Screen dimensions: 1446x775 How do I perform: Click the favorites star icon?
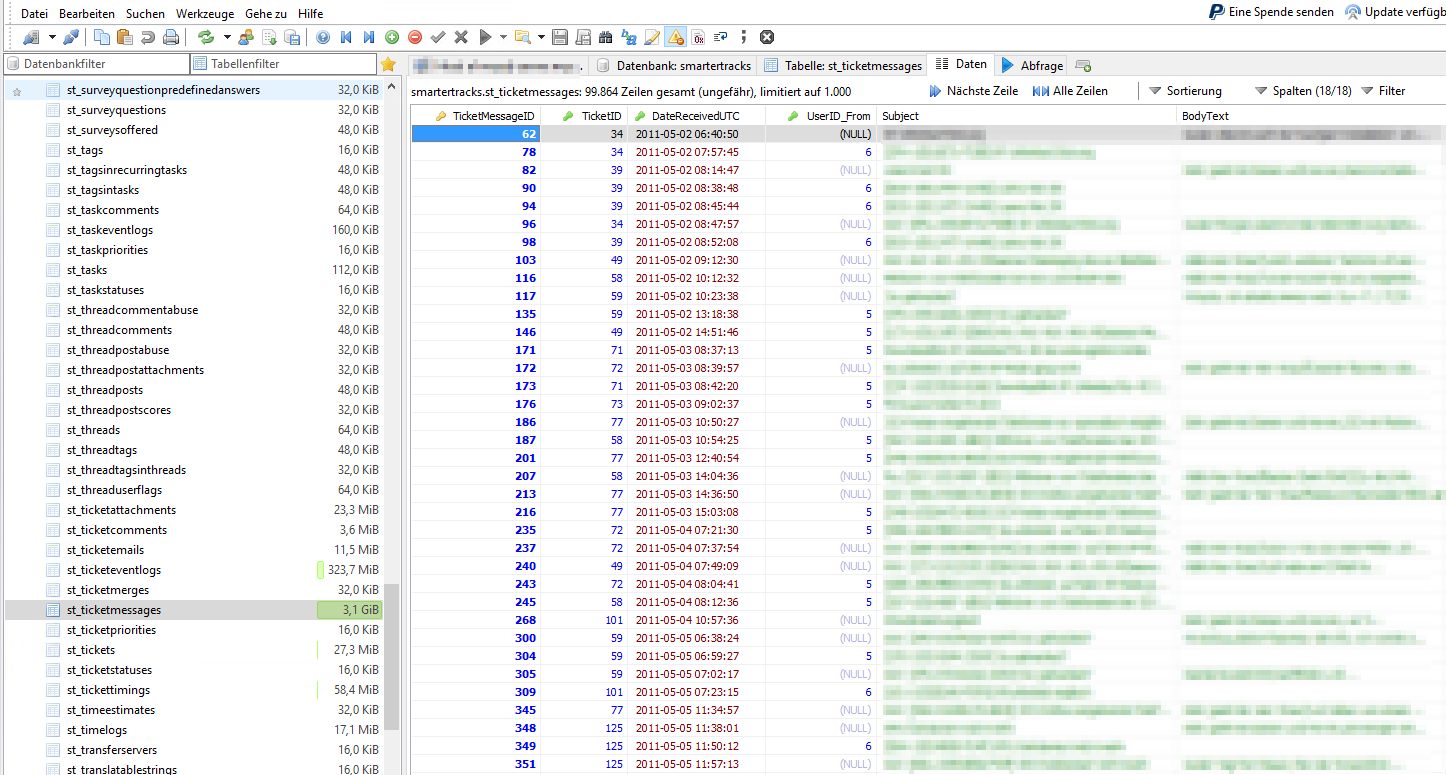(388, 64)
